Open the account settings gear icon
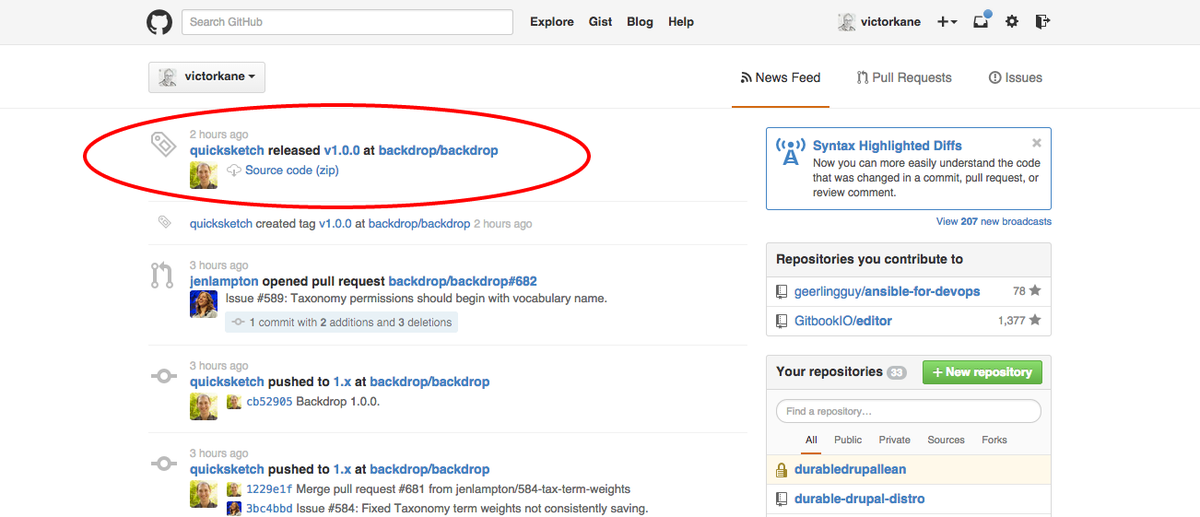1200x517 pixels. pyautogui.click(x=1012, y=21)
